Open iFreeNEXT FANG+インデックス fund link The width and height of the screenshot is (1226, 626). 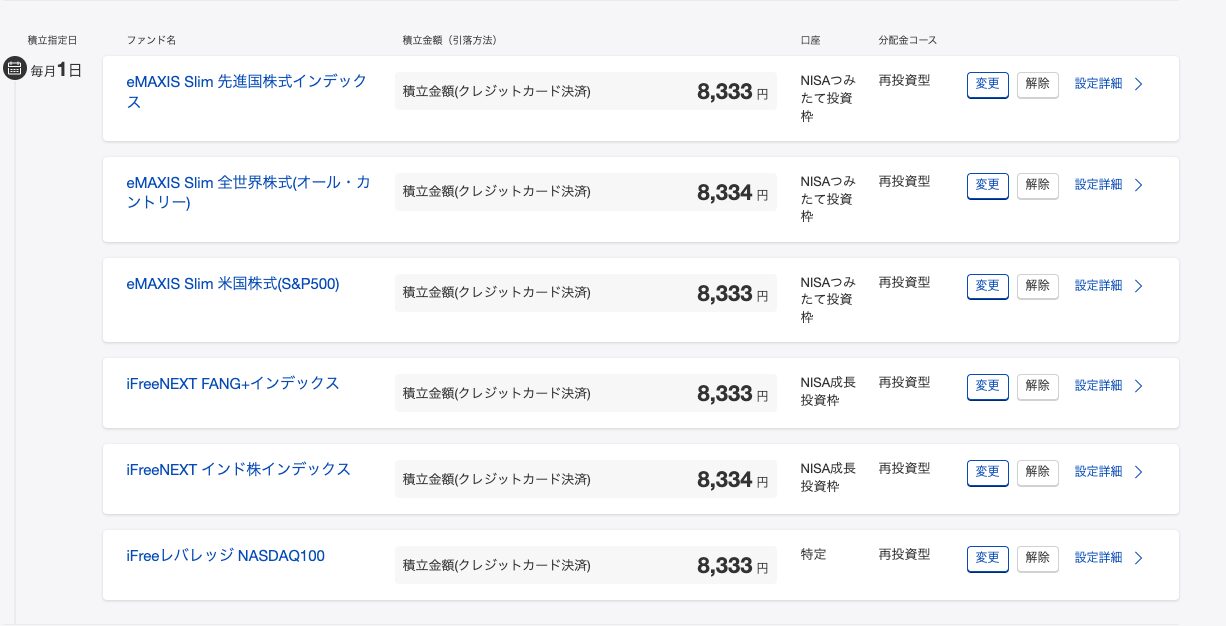(233, 384)
